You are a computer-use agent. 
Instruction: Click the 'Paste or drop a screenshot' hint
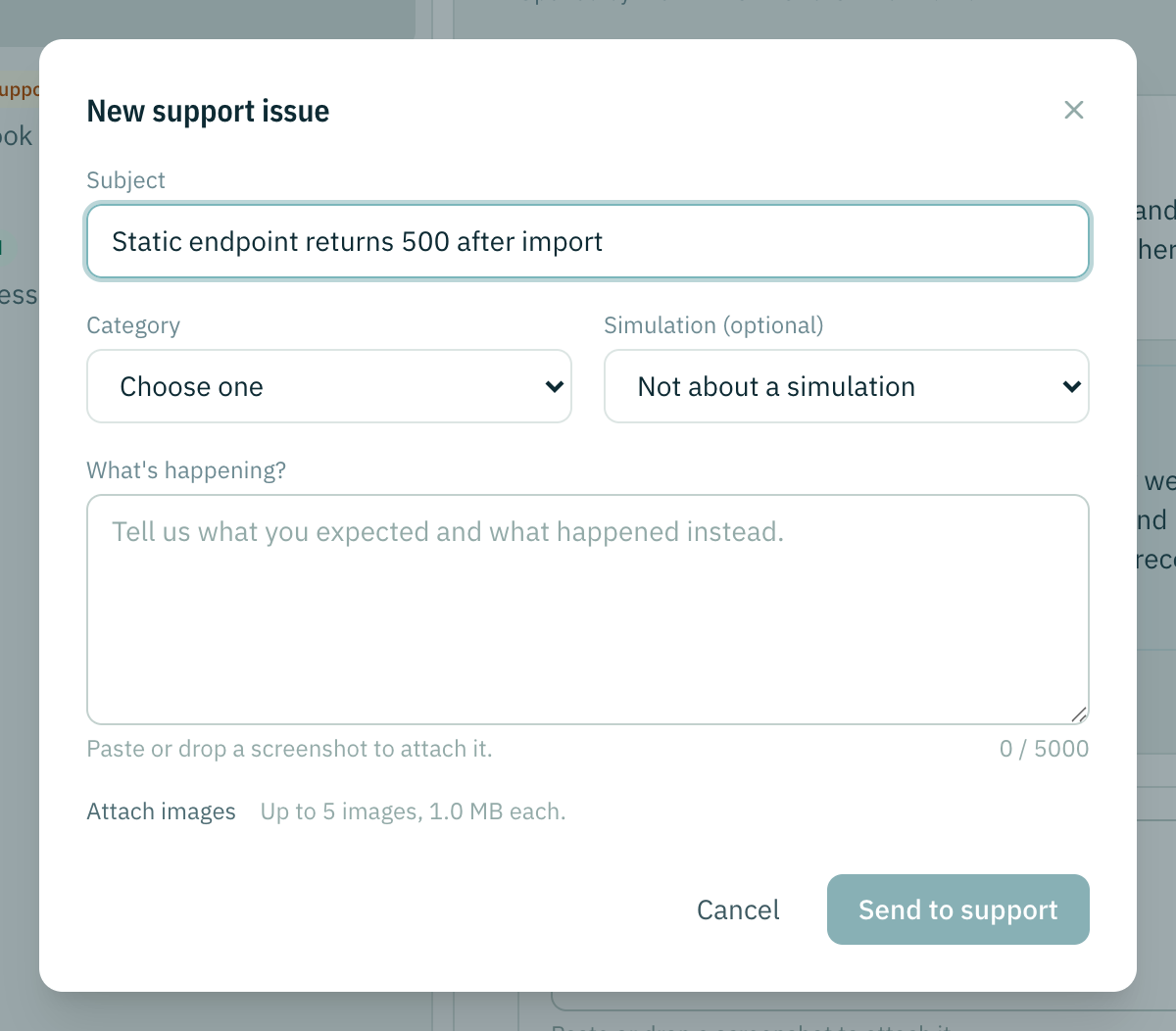click(x=289, y=749)
